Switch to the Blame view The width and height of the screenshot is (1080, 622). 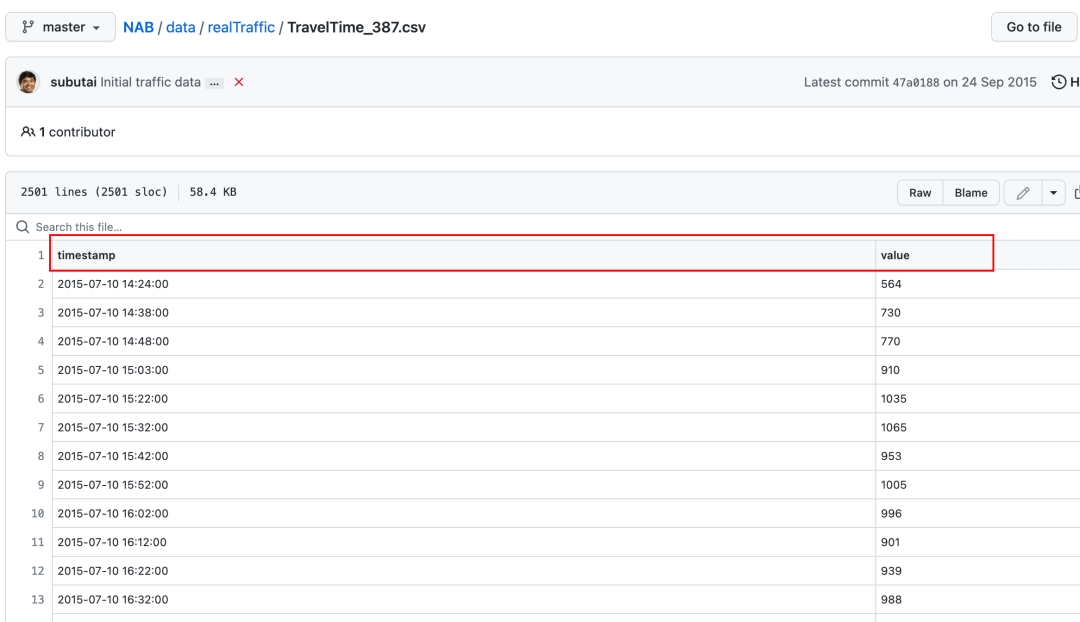coord(970,193)
